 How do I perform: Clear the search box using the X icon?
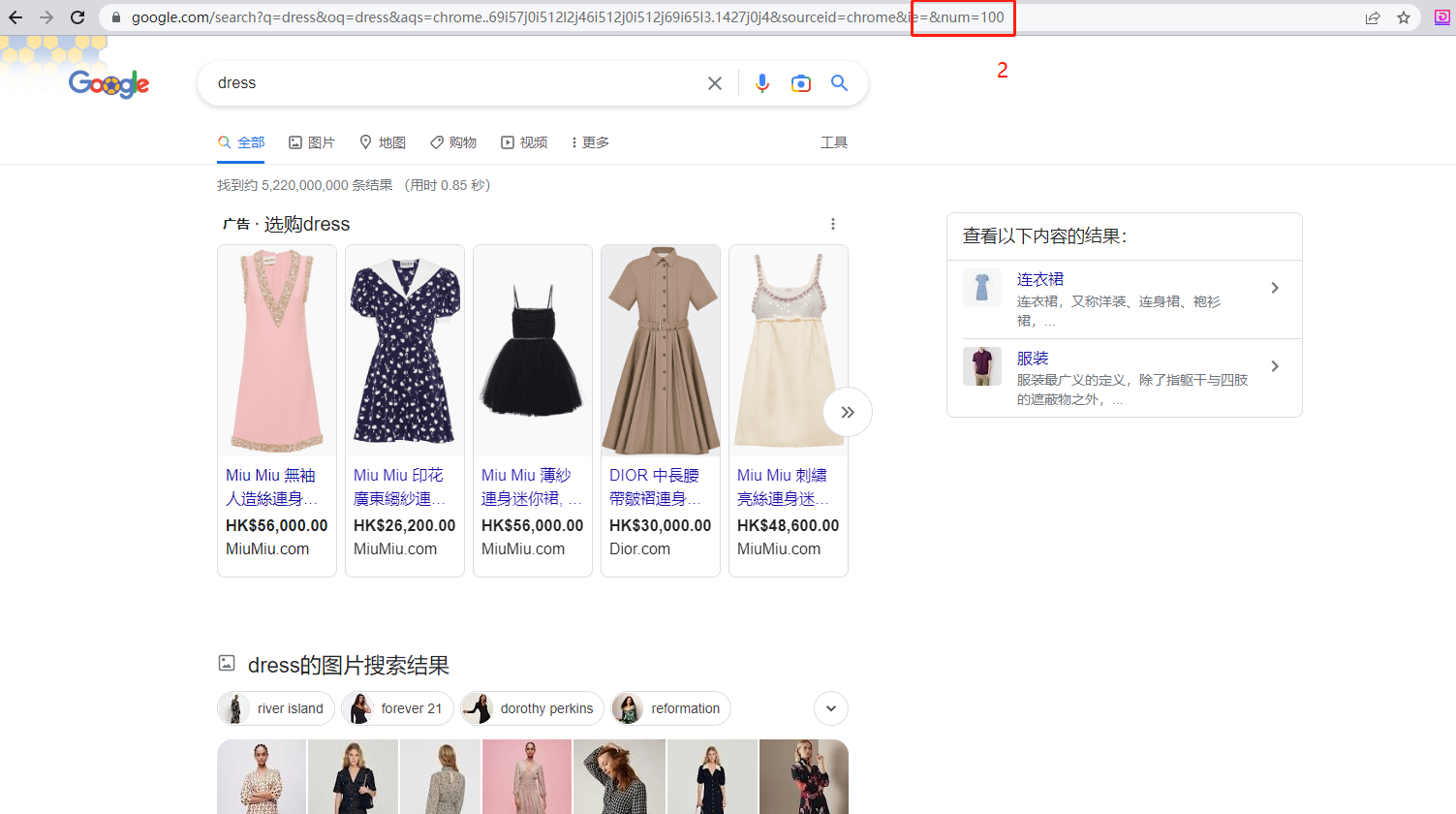point(715,83)
